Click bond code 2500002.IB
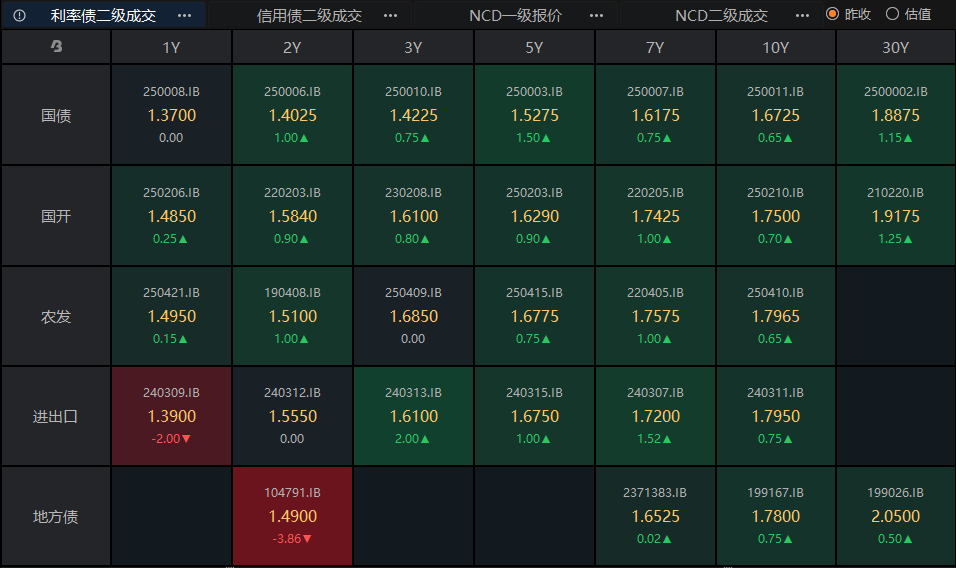The width and height of the screenshot is (956, 568). point(896,91)
